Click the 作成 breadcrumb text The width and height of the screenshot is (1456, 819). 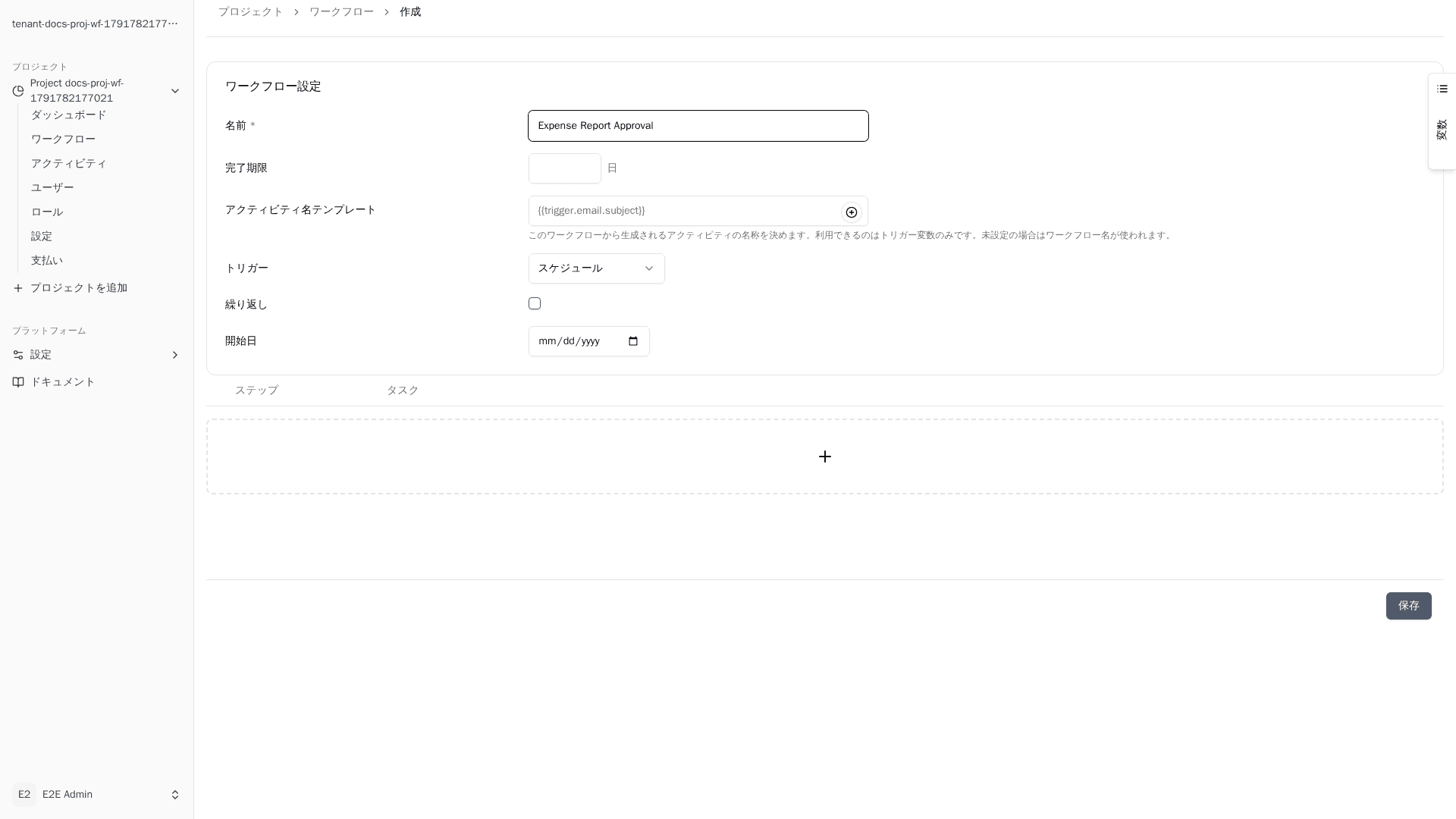pyautogui.click(x=410, y=12)
